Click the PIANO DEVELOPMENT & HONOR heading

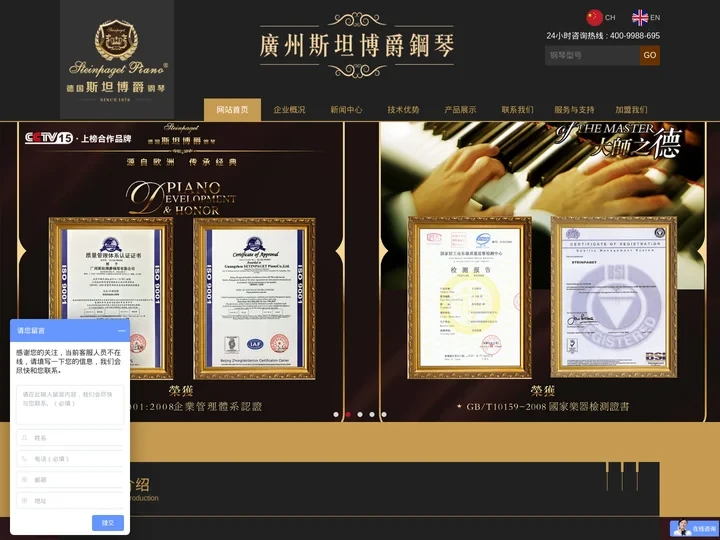[182, 198]
